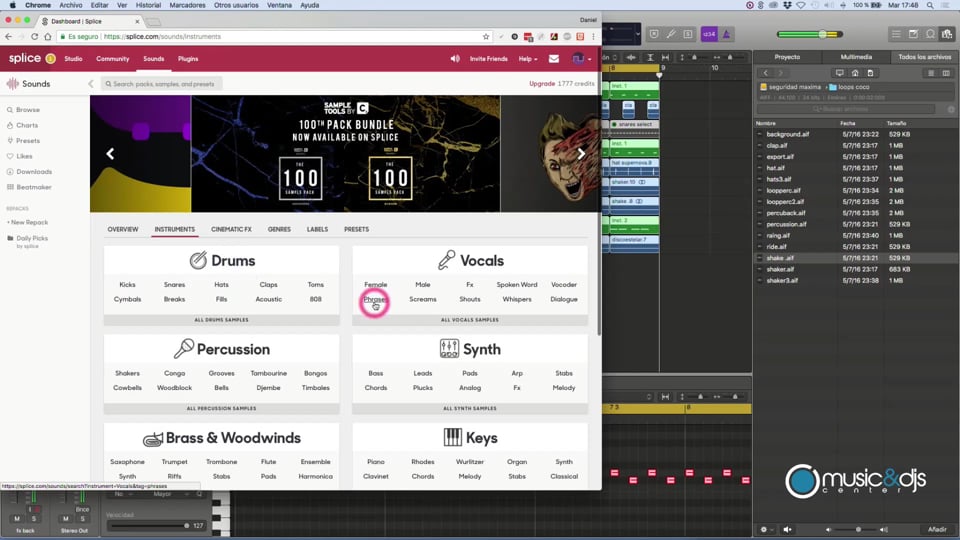Bookmark page with Chrome star icon
Screen dimensions: 960x540
[486, 37]
